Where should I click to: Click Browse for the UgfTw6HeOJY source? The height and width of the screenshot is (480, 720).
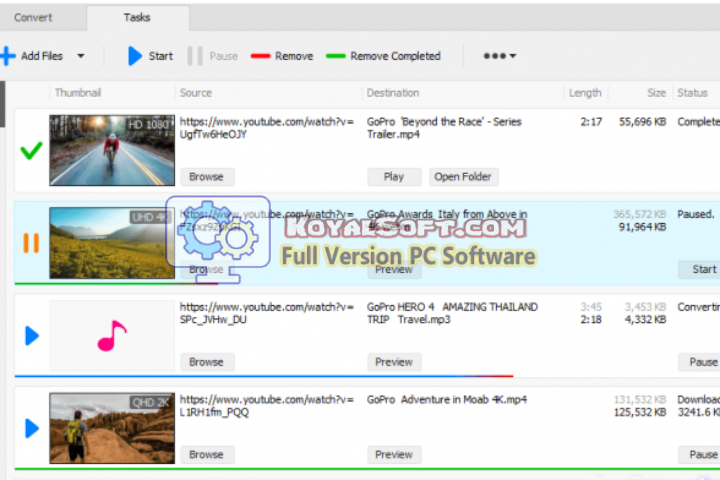207,177
